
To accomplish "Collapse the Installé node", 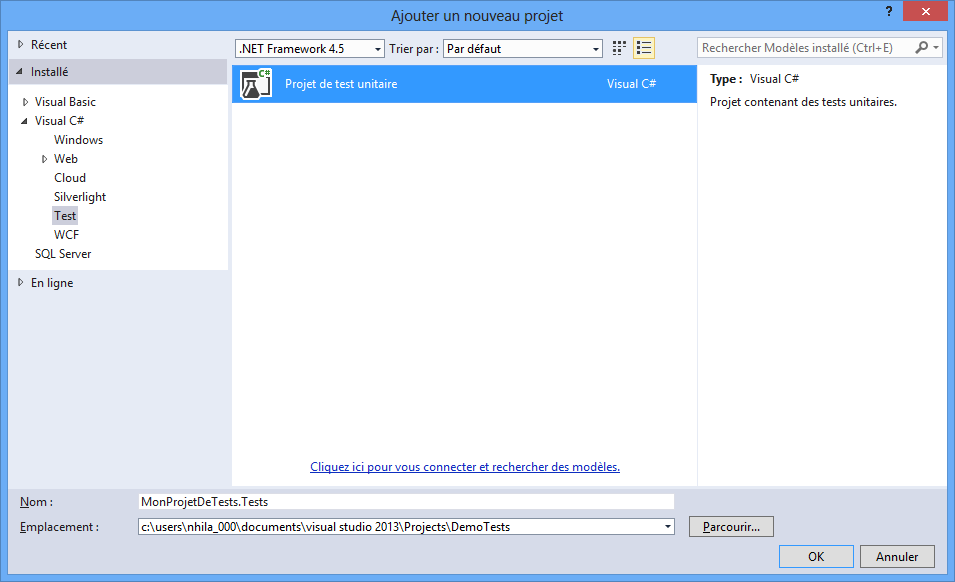I will click(19, 72).
